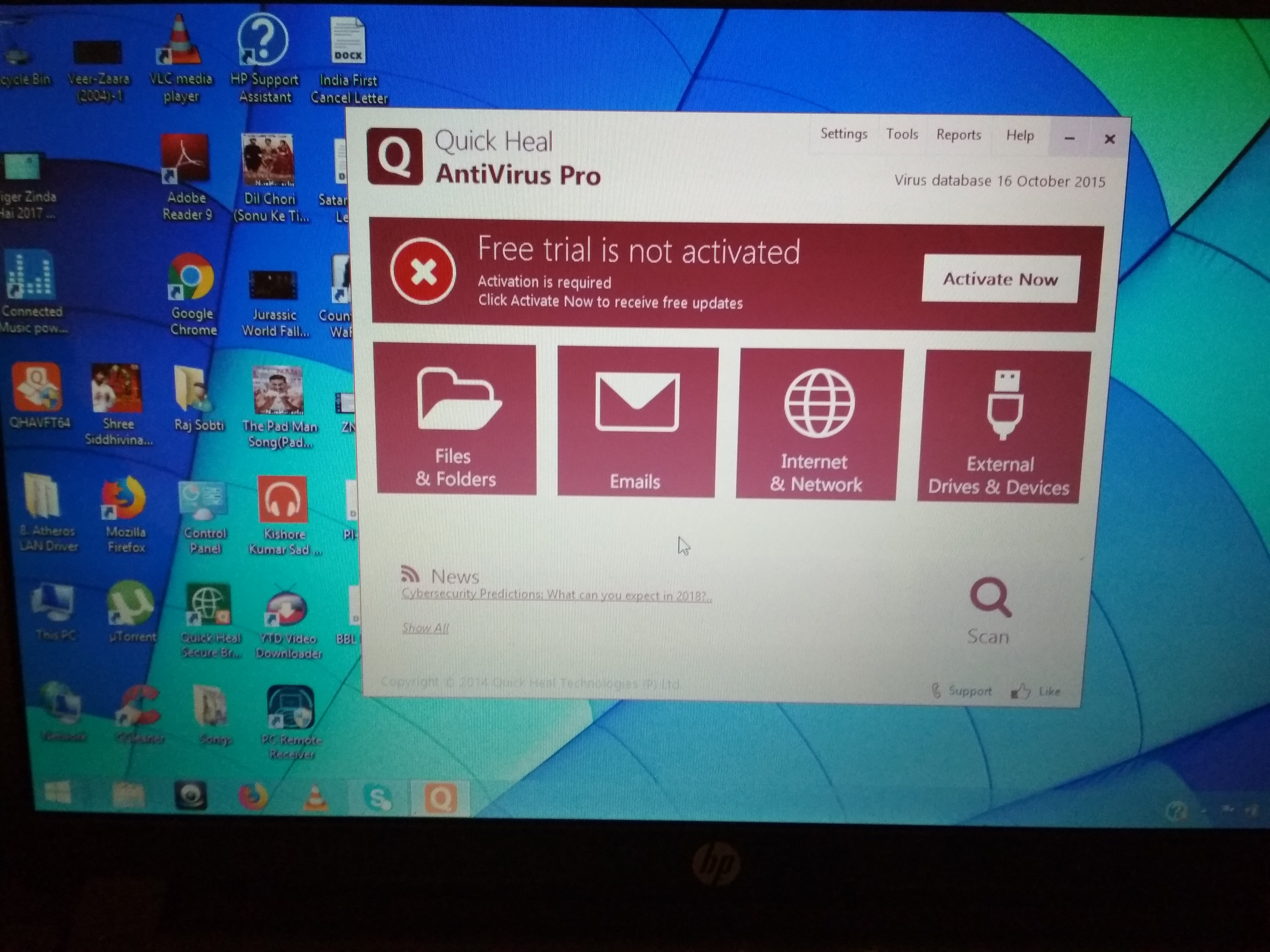This screenshot has height=952, width=1270.
Task: Select the Raj Sobti folder icon
Action: click(x=198, y=399)
